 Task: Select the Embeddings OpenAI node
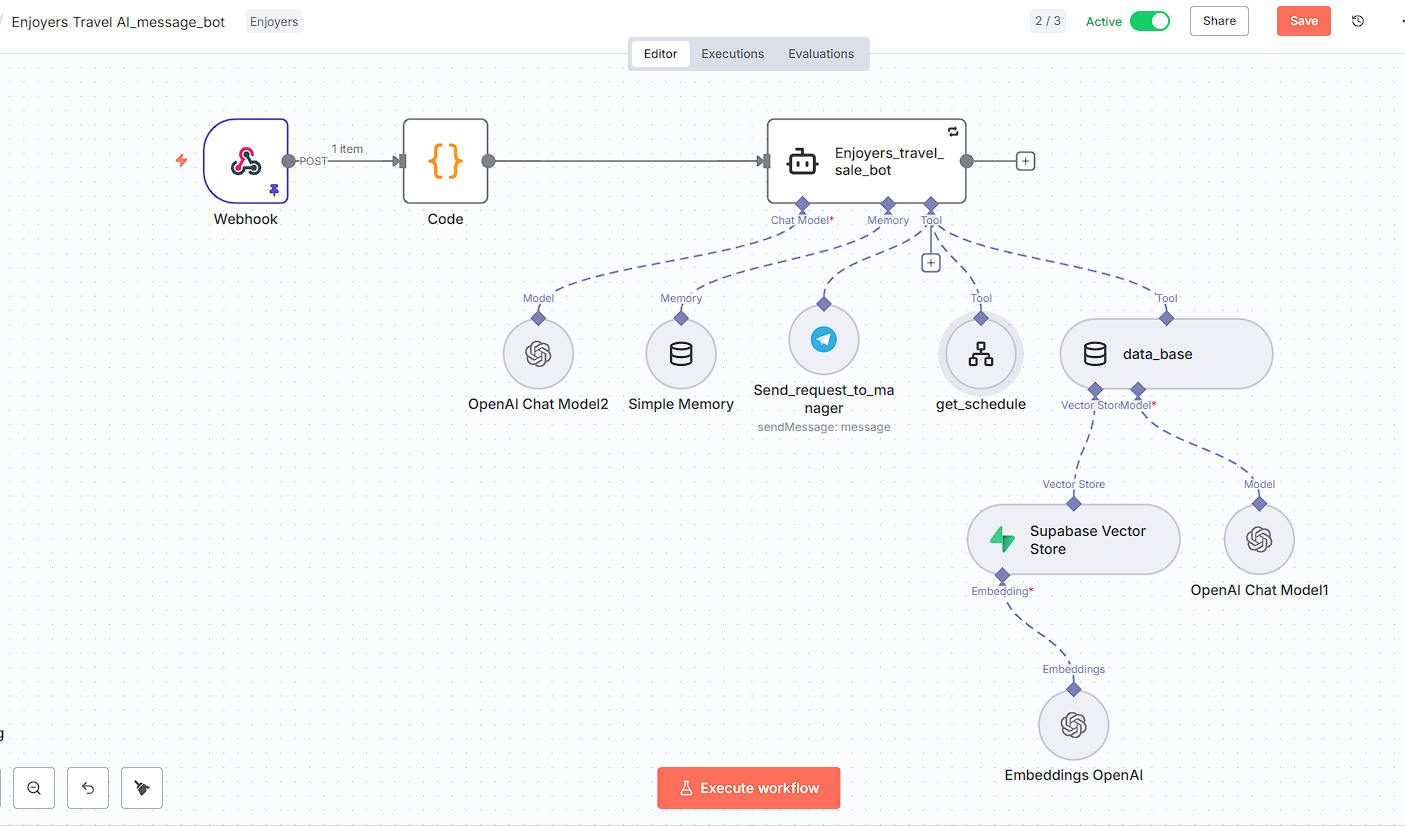click(1074, 725)
